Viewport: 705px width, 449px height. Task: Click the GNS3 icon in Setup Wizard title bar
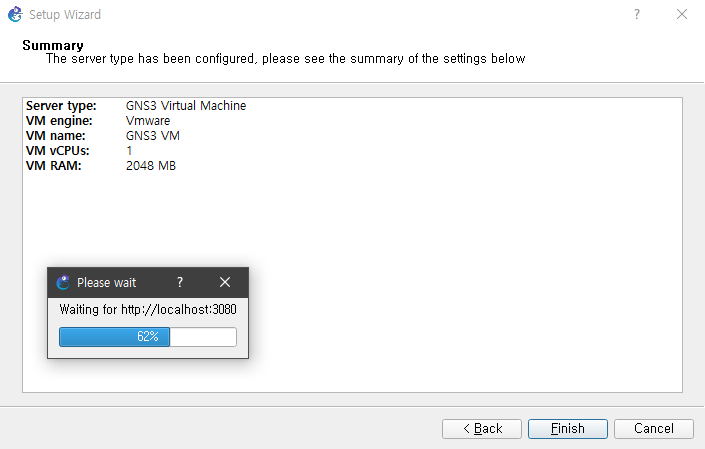coord(15,14)
